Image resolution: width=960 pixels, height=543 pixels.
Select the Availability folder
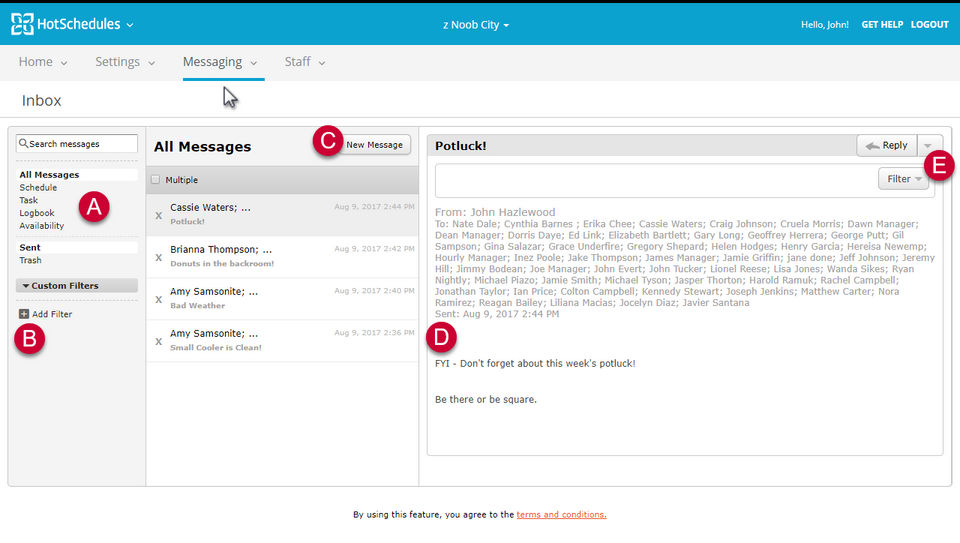(x=42, y=226)
